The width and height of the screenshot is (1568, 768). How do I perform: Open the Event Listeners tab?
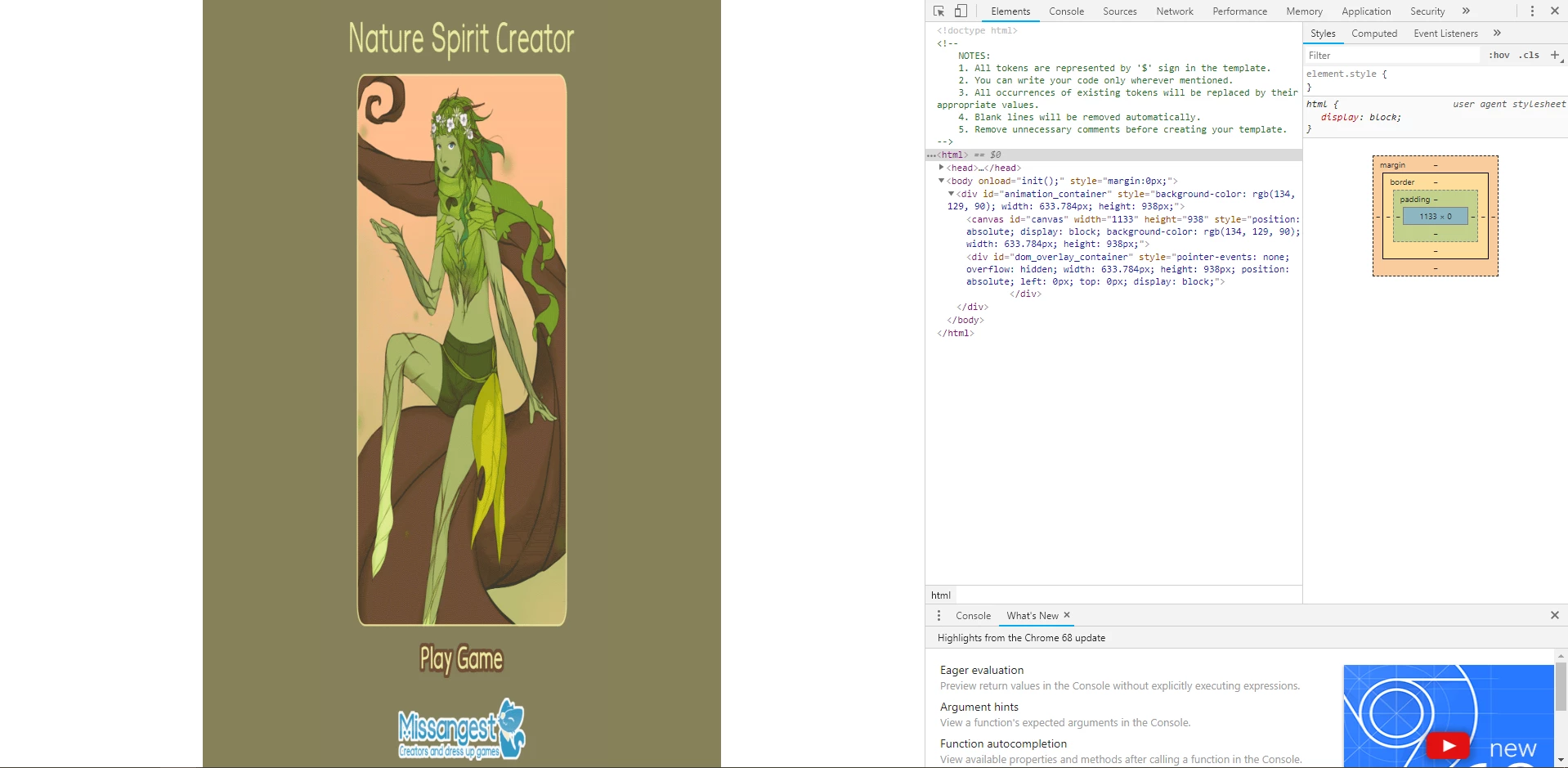click(x=1446, y=34)
